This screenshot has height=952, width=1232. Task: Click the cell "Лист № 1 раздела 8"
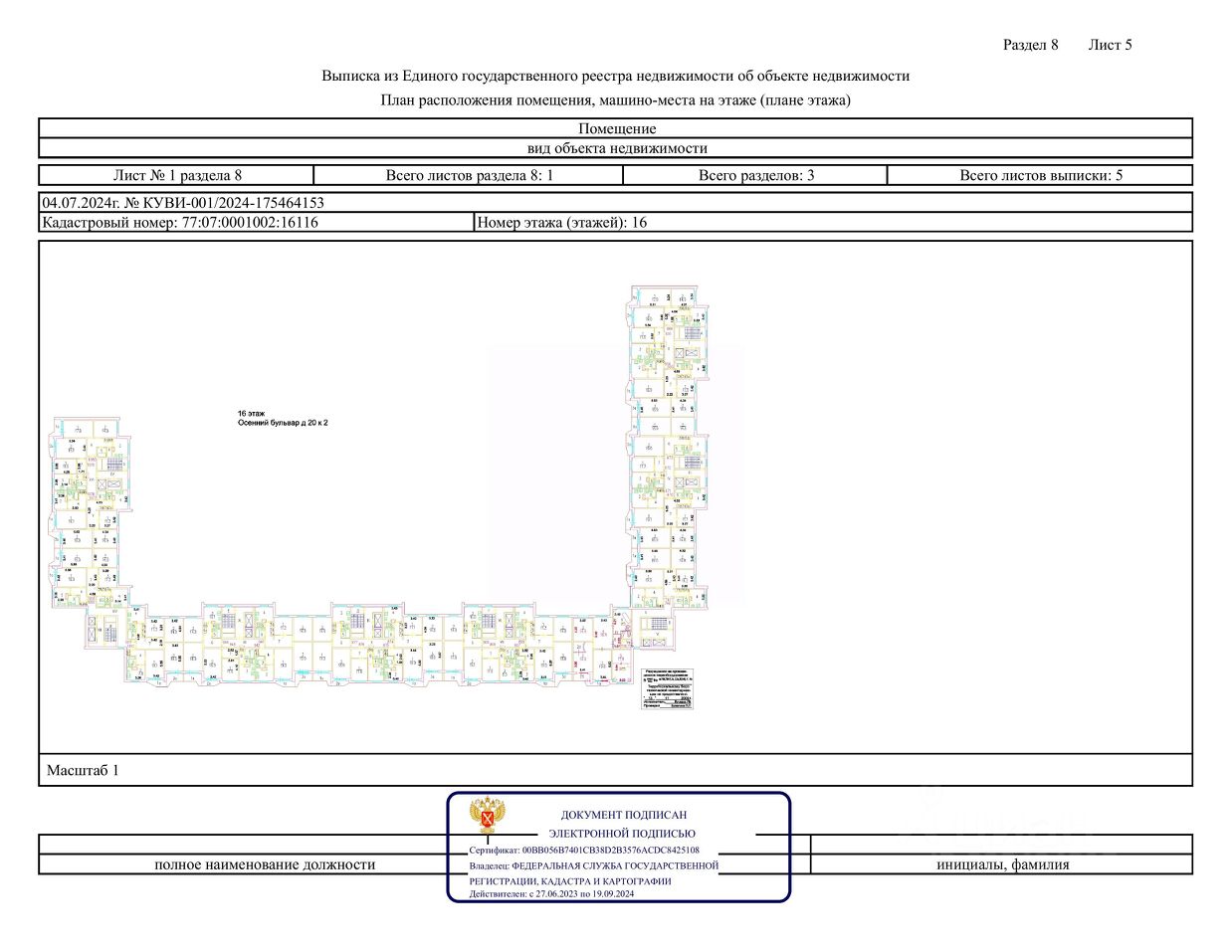(x=177, y=175)
